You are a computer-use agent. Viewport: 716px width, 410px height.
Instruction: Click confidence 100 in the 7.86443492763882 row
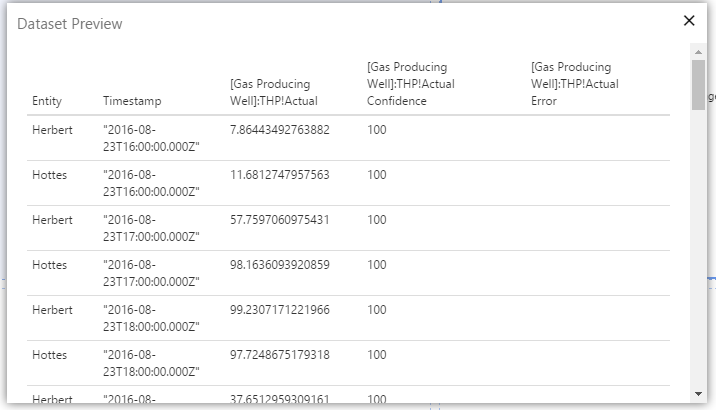377,130
